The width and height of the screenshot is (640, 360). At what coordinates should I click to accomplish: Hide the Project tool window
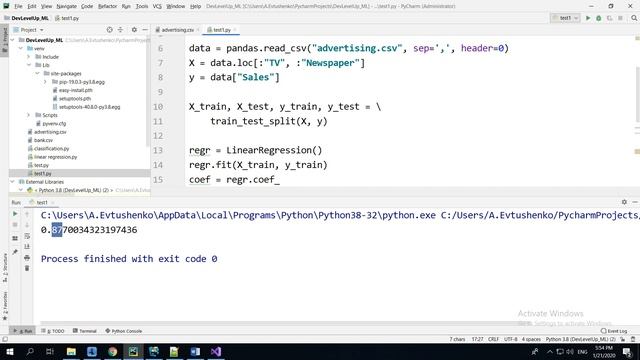pos(145,30)
